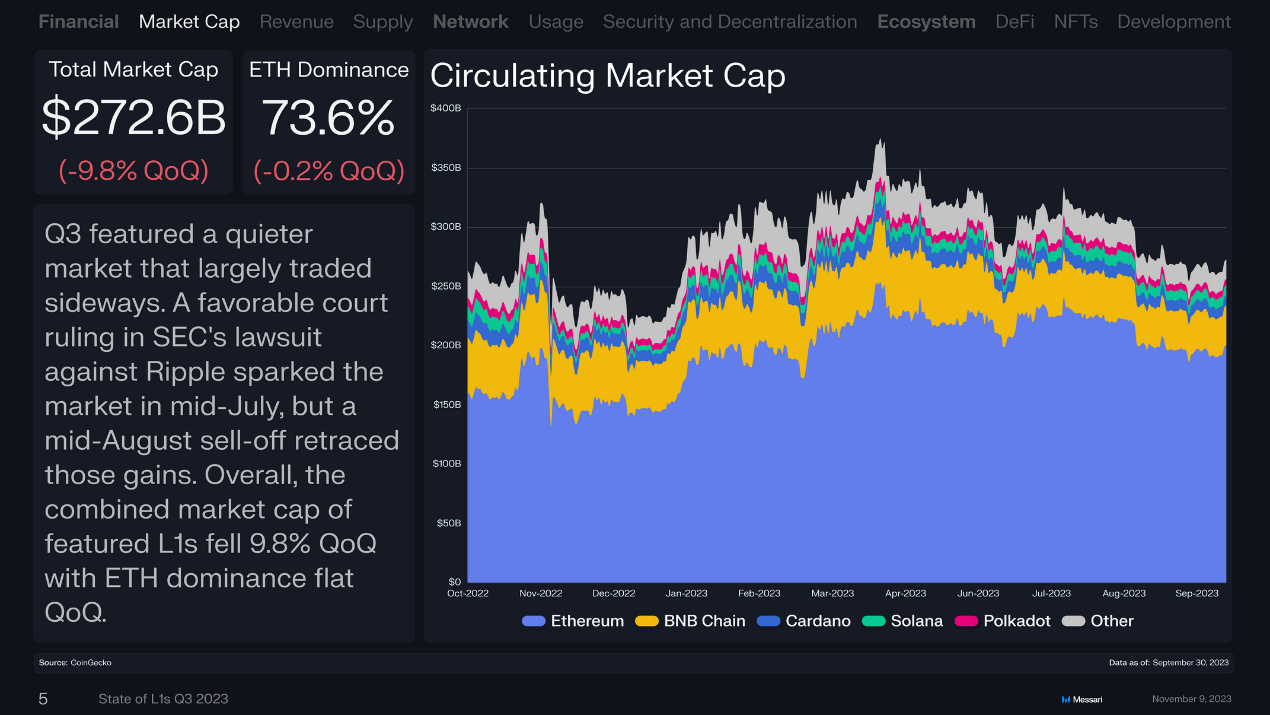The image size is (1270, 715).
Task: Open Security and Decentralization tab
Action: point(730,21)
